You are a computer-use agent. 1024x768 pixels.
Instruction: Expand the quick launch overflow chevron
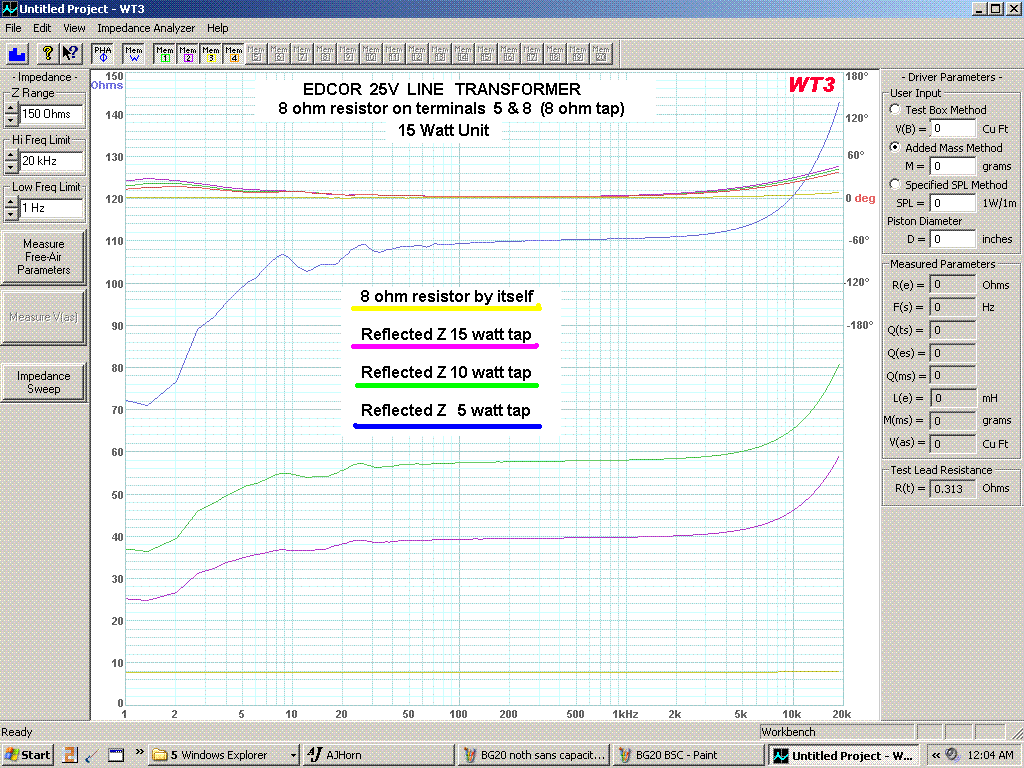tap(139, 752)
